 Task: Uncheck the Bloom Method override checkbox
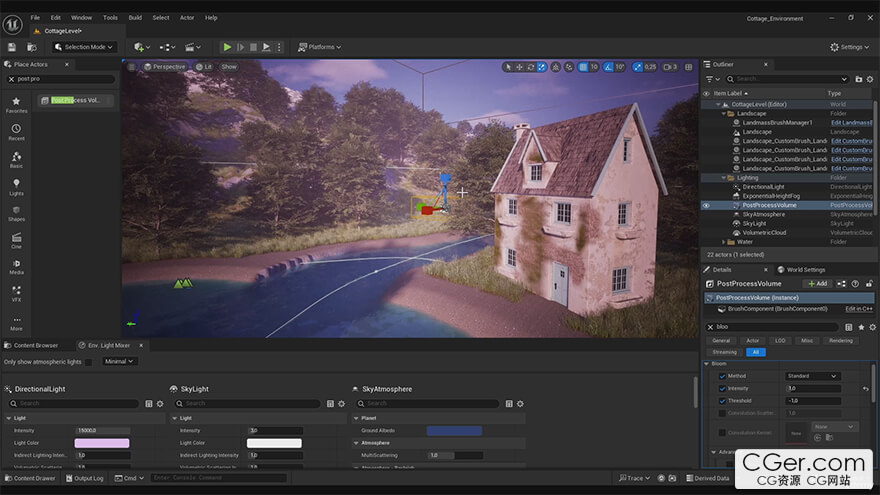(723, 376)
